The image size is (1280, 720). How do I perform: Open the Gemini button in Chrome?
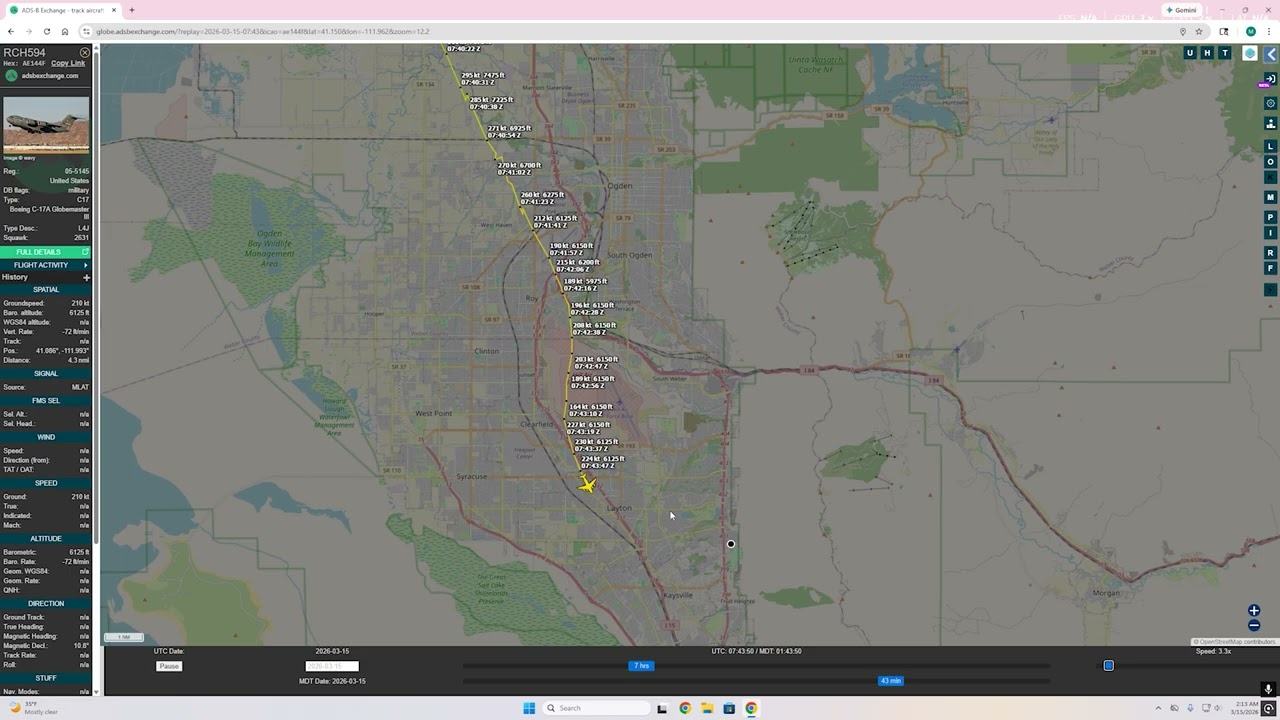[1181, 10]
